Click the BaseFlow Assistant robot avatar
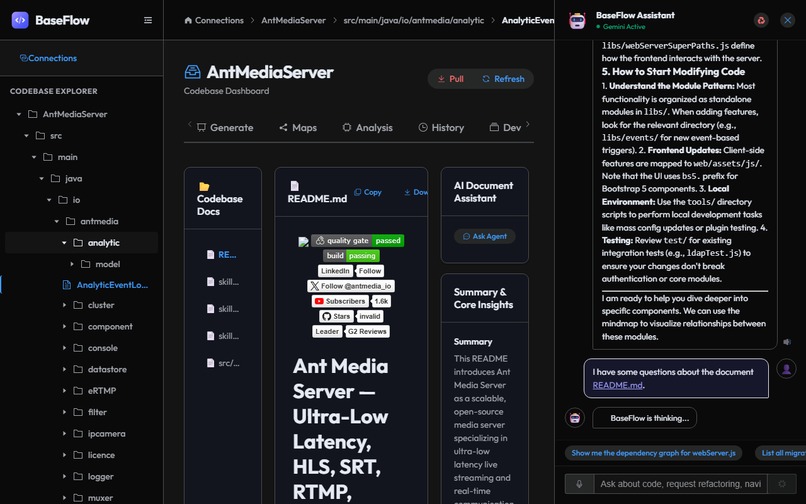Screen dimensions: 806x504 pos(577,21)
